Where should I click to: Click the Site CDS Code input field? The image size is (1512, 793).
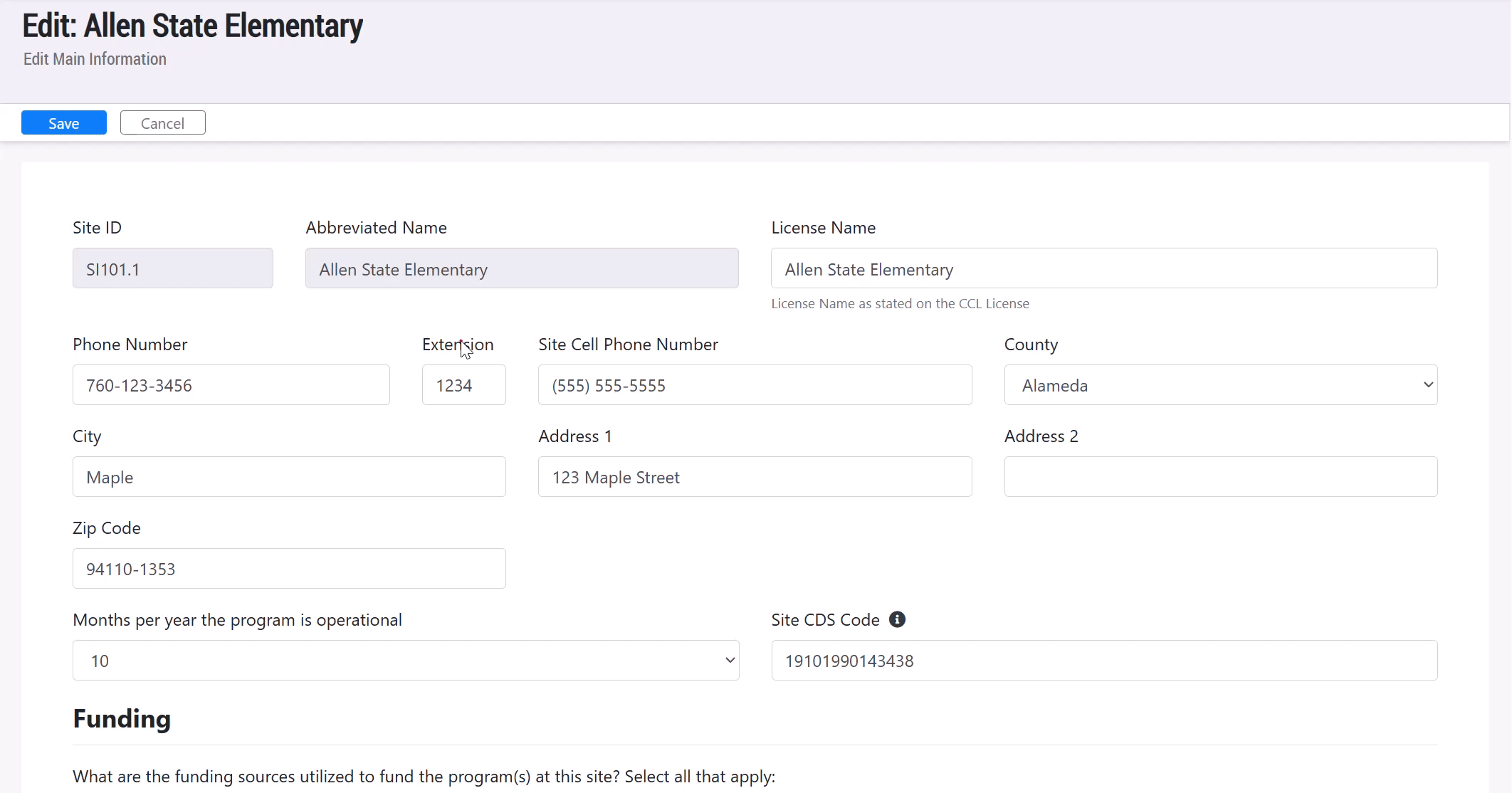pyautogui.click(x=1103, y=661)
